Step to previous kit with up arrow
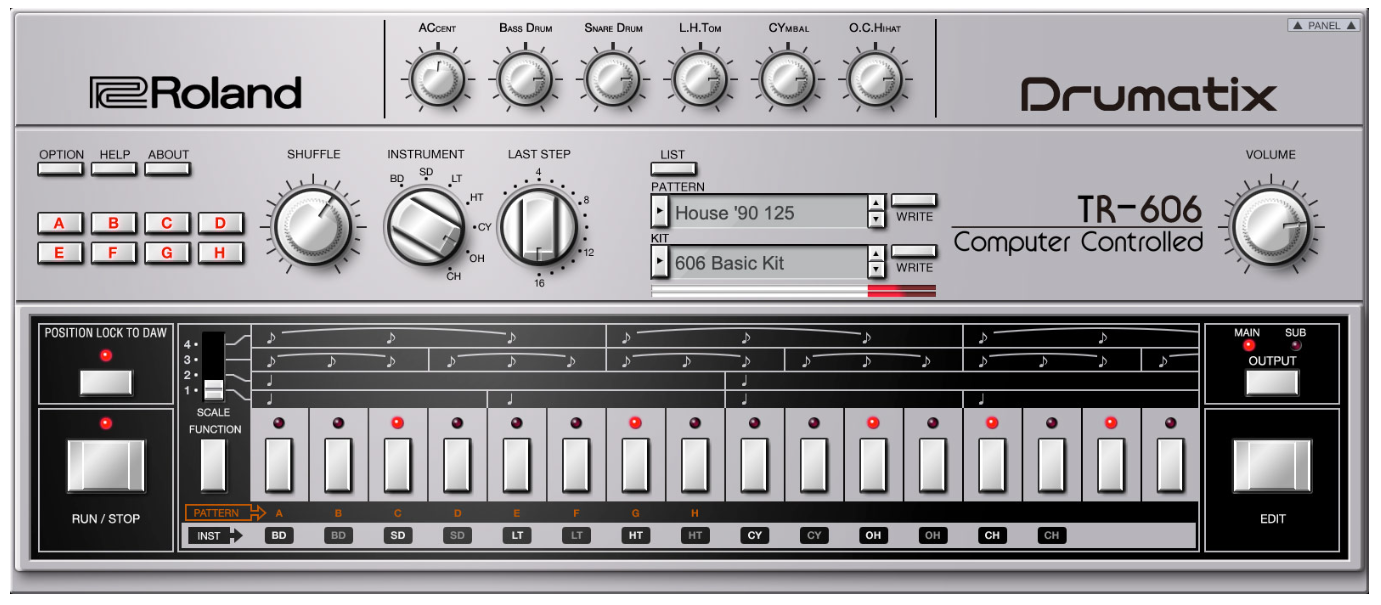 pos(876,254)
